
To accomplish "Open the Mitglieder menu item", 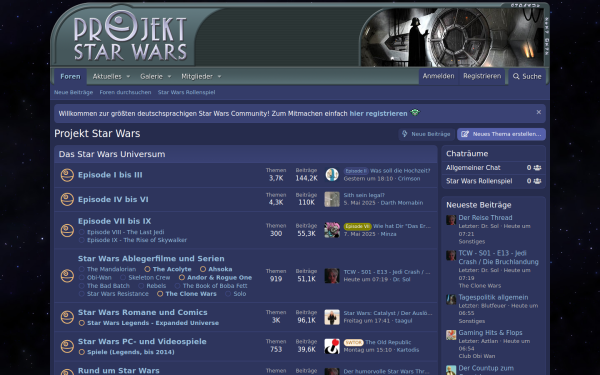I will [x=197, y=77].
